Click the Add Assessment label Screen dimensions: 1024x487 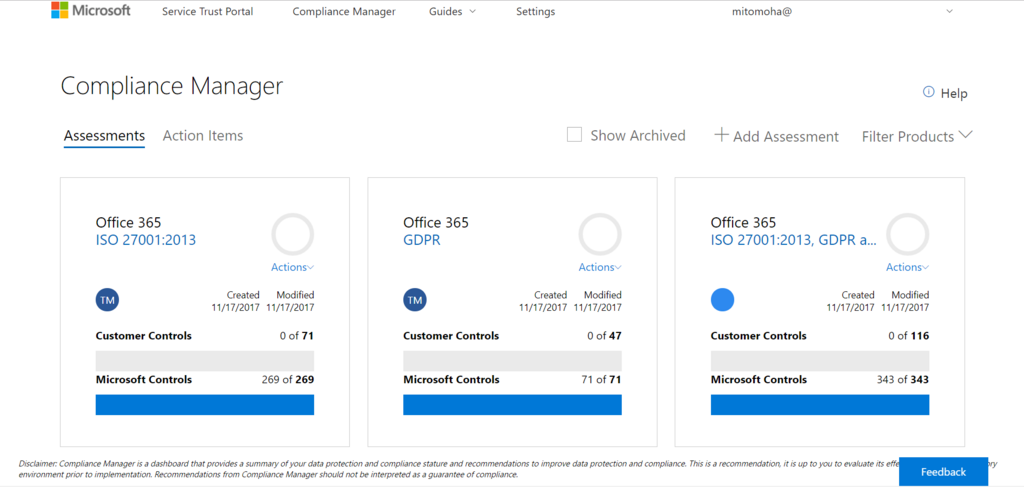coord(786,136)
